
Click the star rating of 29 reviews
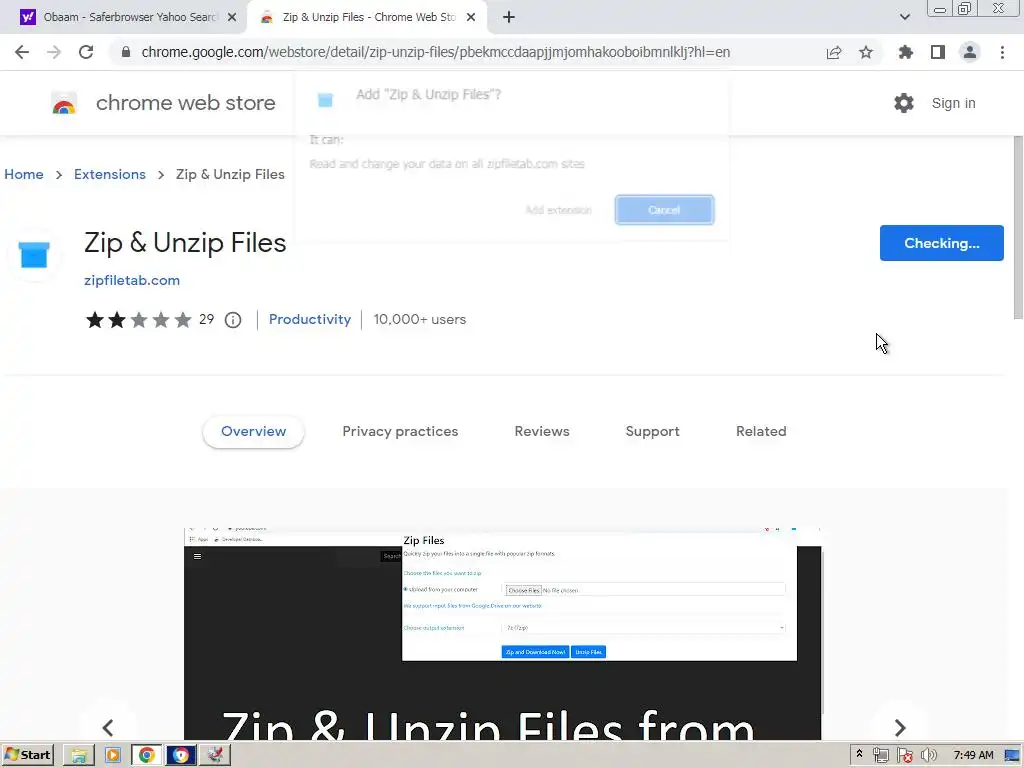coord(138,320)
